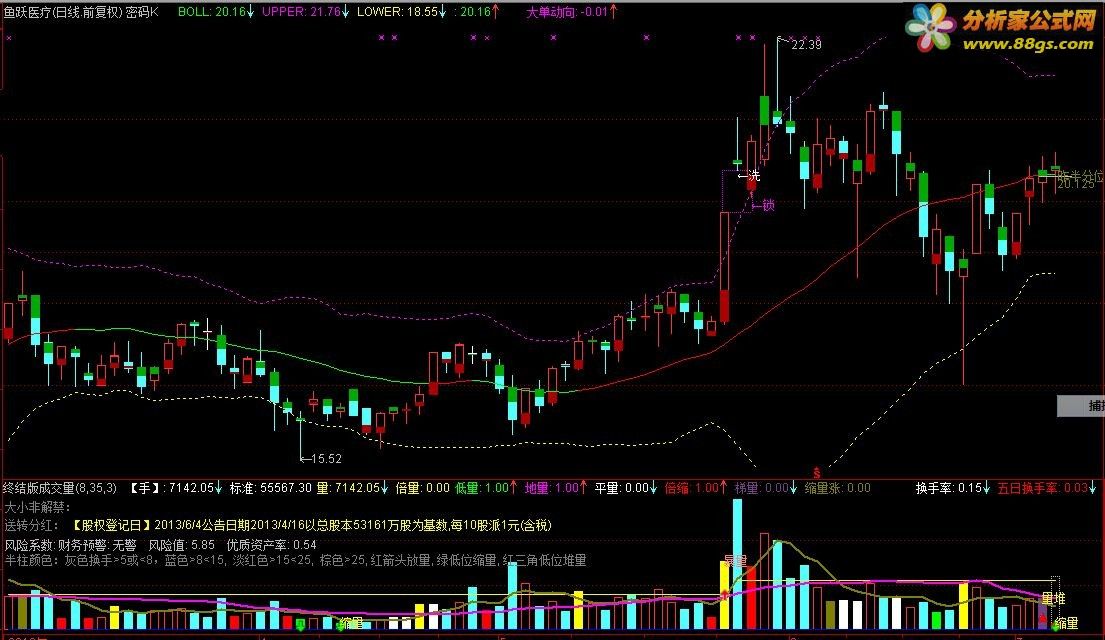Click the 风险值: 5.85 text

[x=181, y=545]
